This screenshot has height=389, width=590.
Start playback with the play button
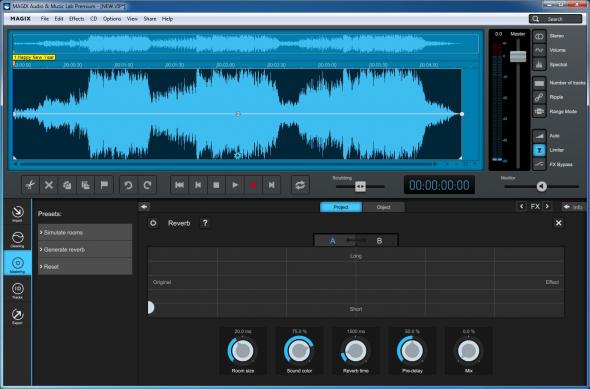(235, 185)
